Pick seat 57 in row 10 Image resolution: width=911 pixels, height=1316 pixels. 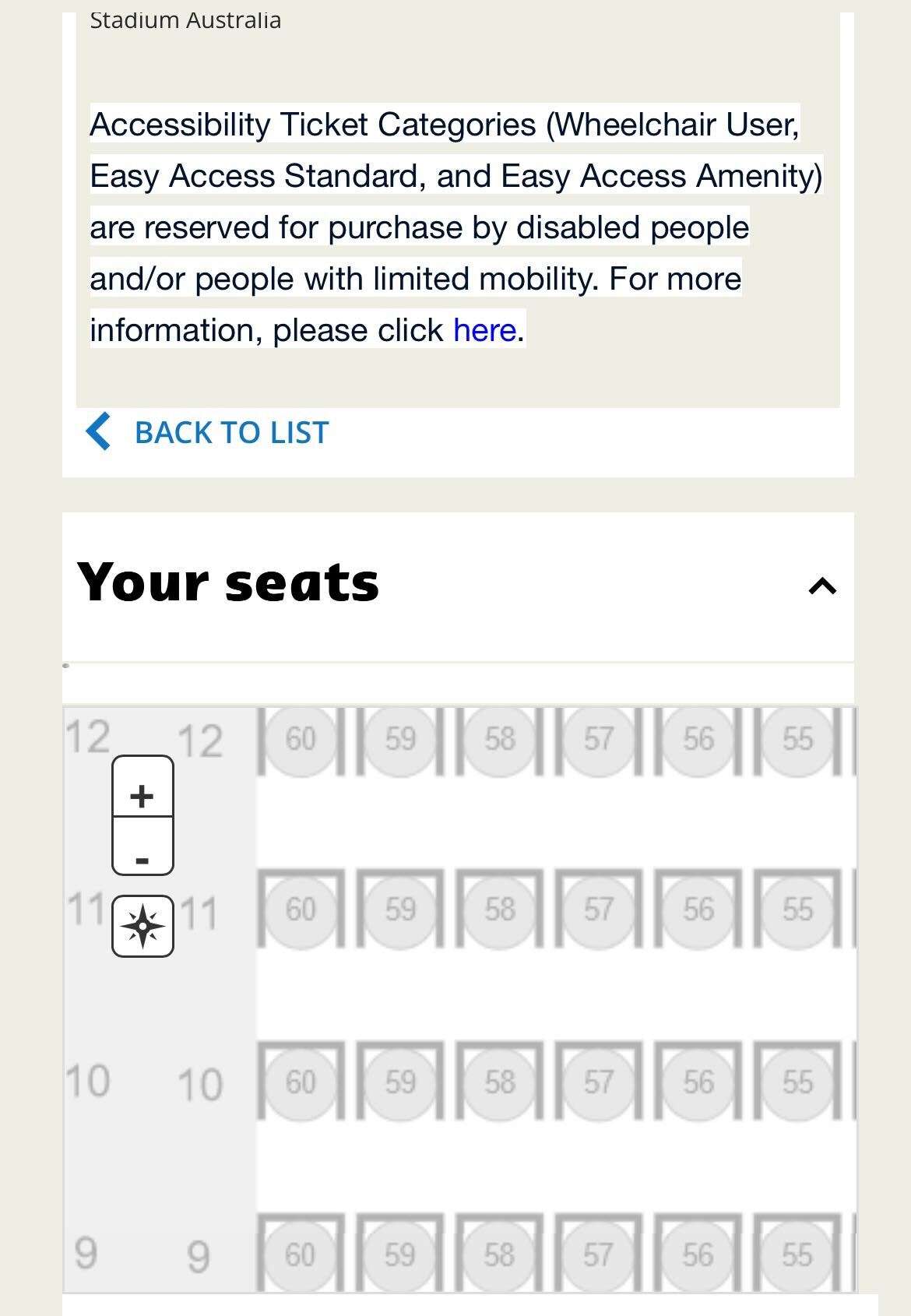click(x=599, y=1082)
